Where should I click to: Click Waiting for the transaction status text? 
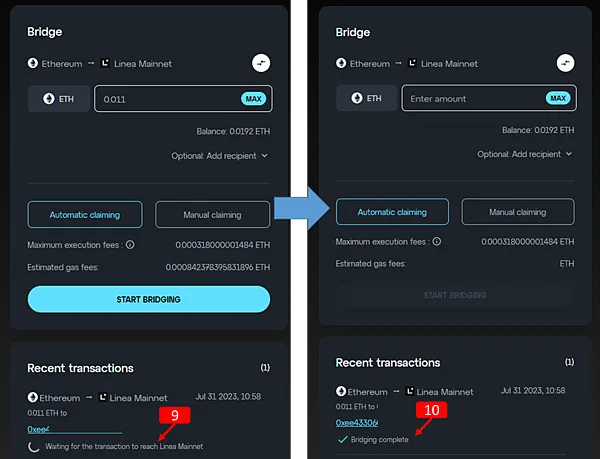[x=124, y=446]
